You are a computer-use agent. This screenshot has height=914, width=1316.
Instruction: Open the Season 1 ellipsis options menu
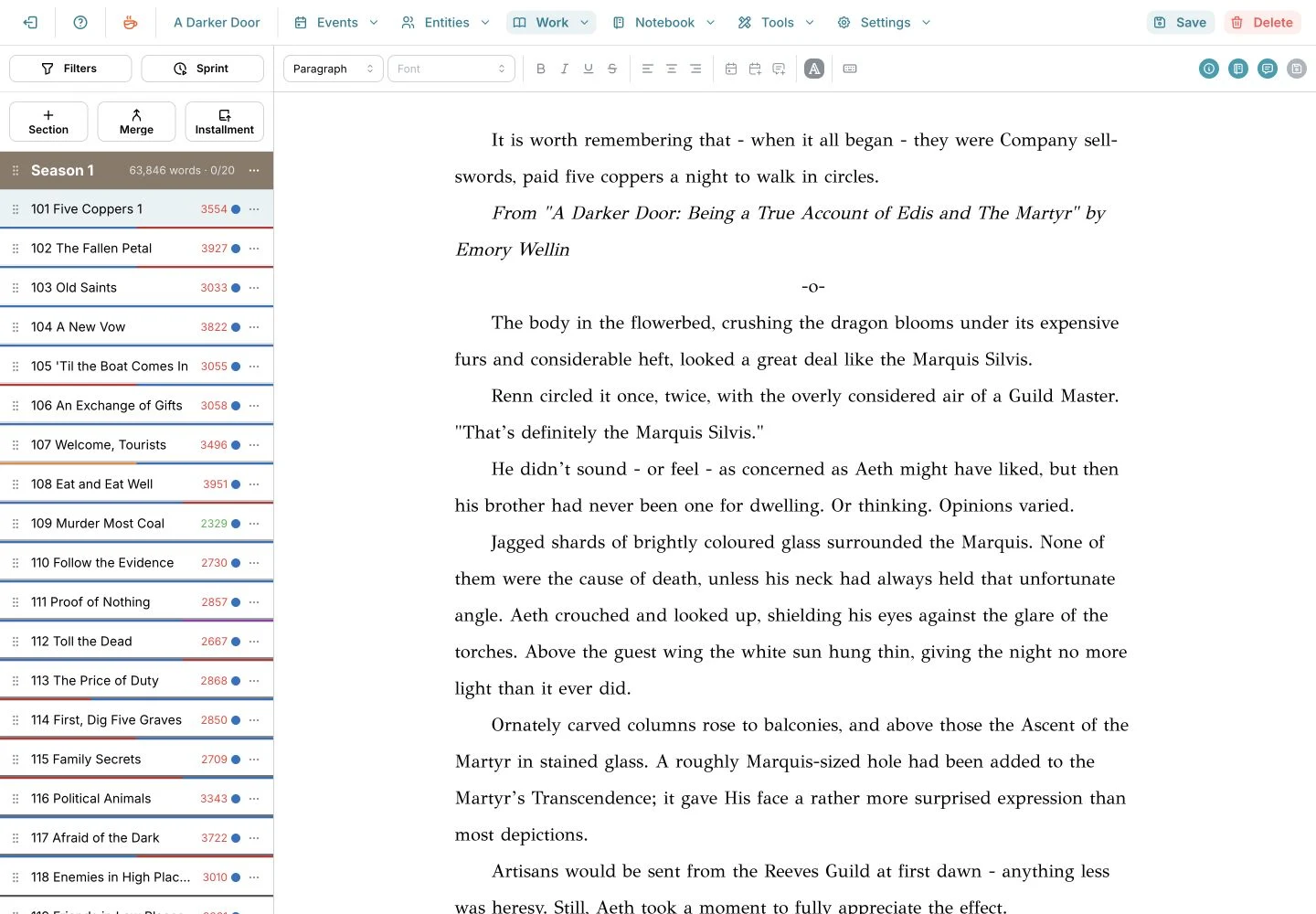pos(254,171)
